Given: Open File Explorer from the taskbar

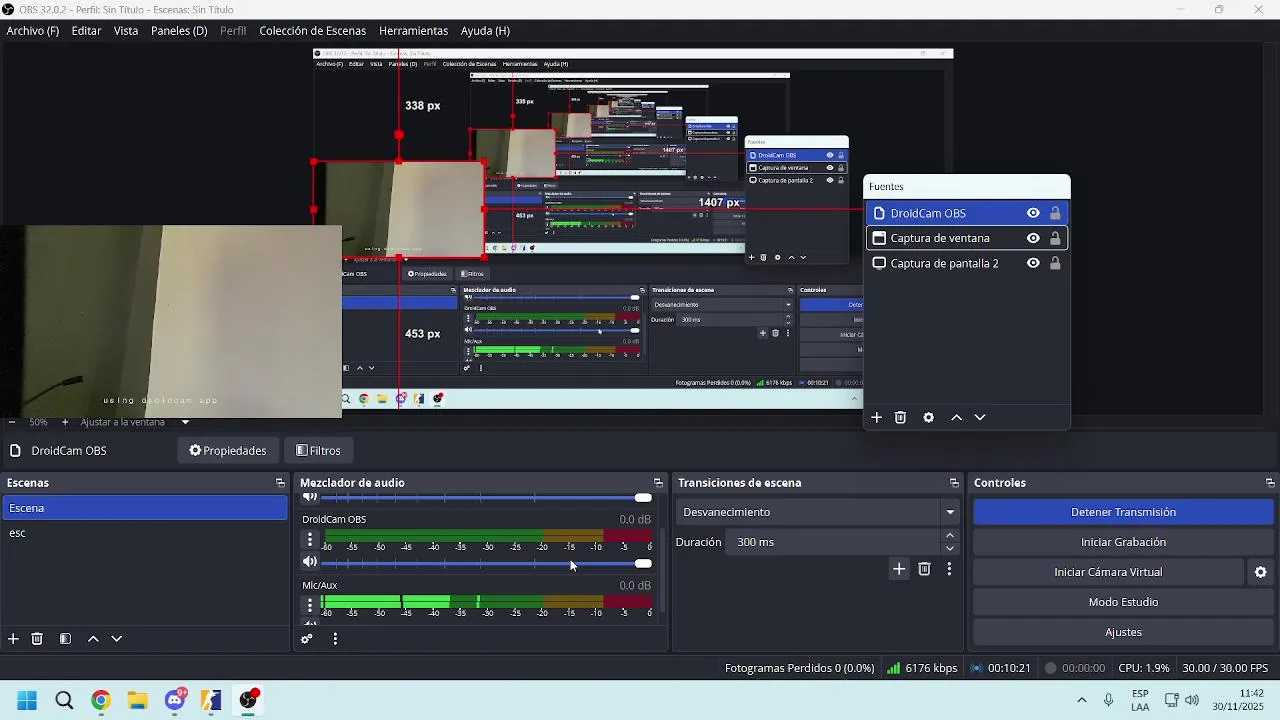Looking at the screenshot, I should (138, 700).
